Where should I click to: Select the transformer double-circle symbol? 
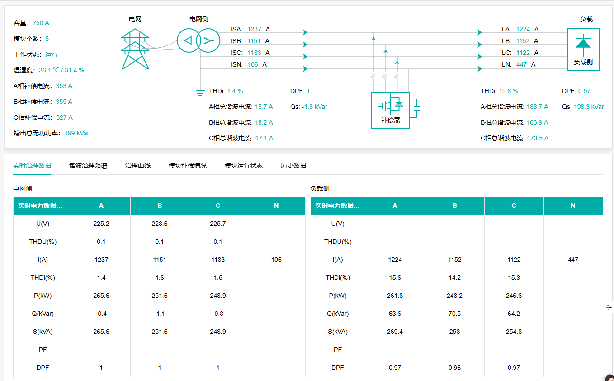pos(198,40)
